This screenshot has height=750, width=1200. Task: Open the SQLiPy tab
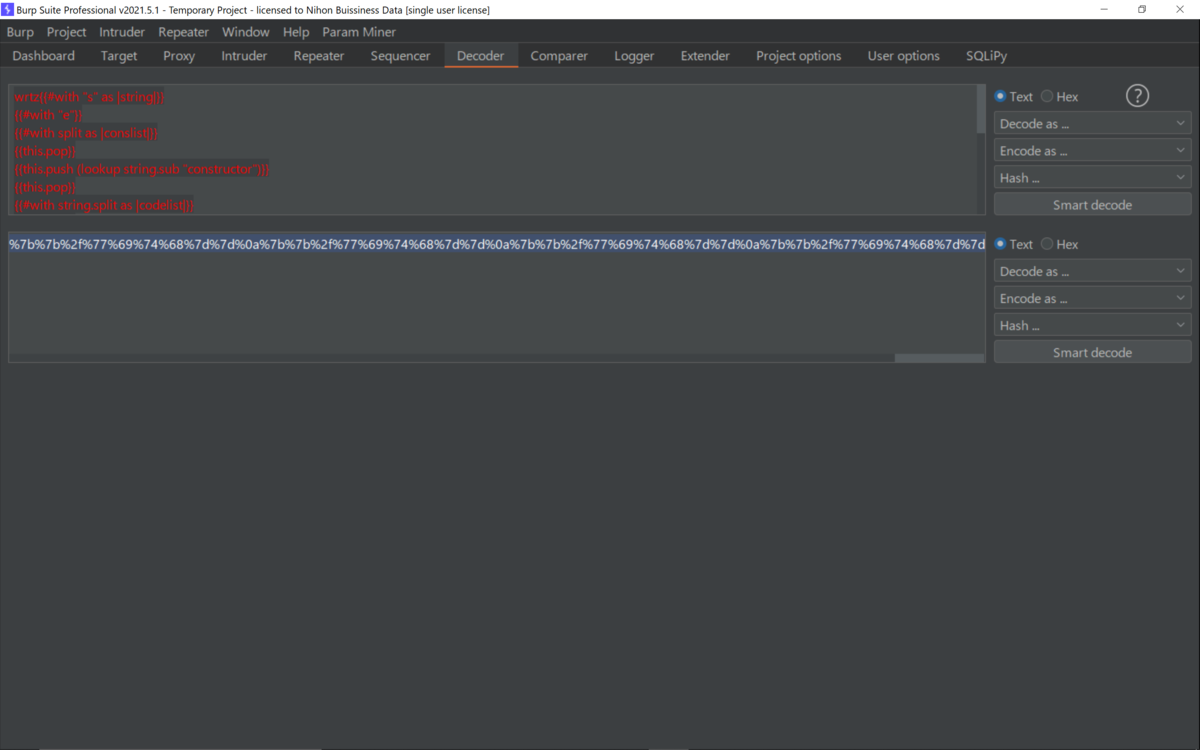(986, 56)
